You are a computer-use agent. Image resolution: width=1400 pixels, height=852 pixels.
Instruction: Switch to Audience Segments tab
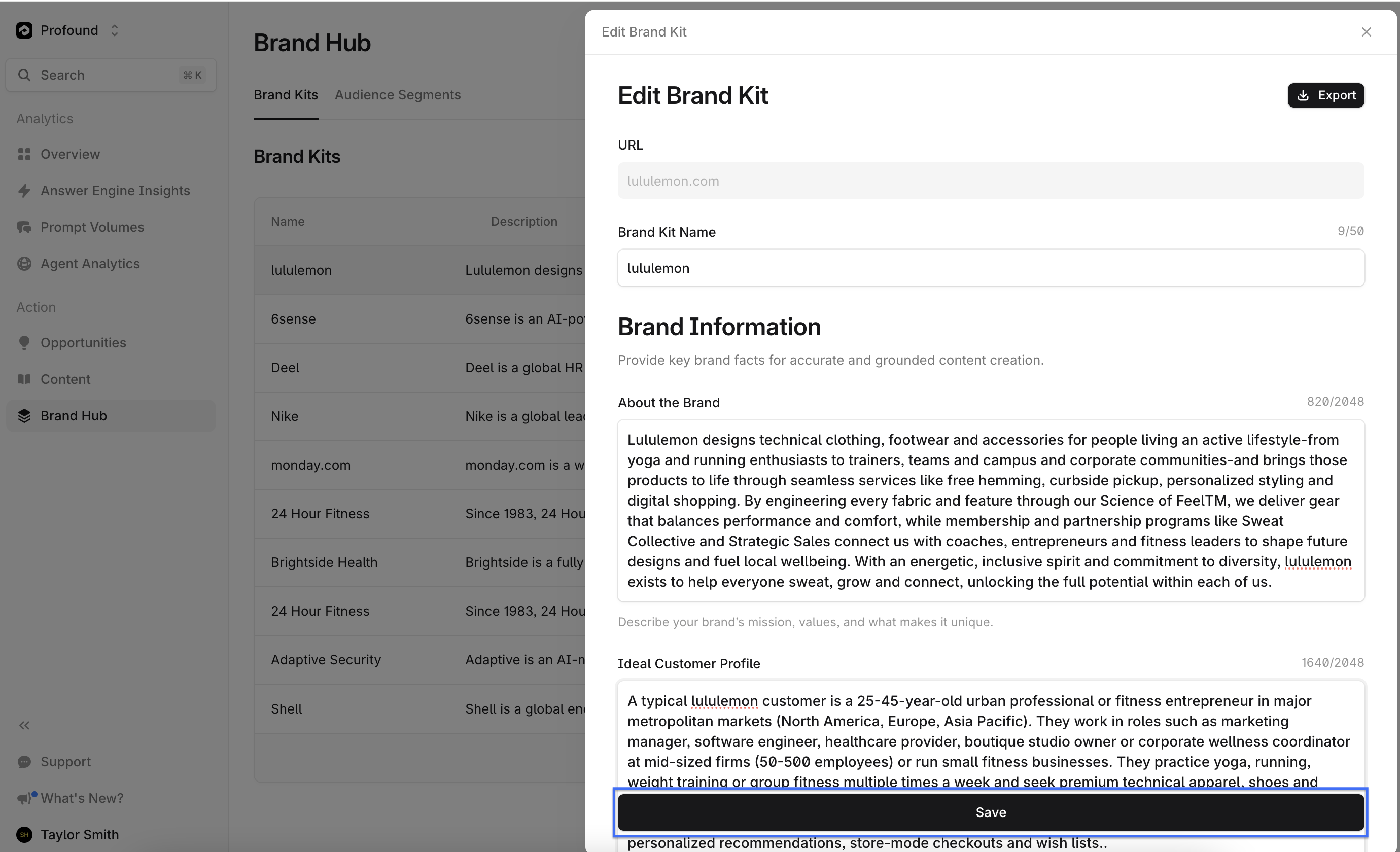(x=398, y=95)
